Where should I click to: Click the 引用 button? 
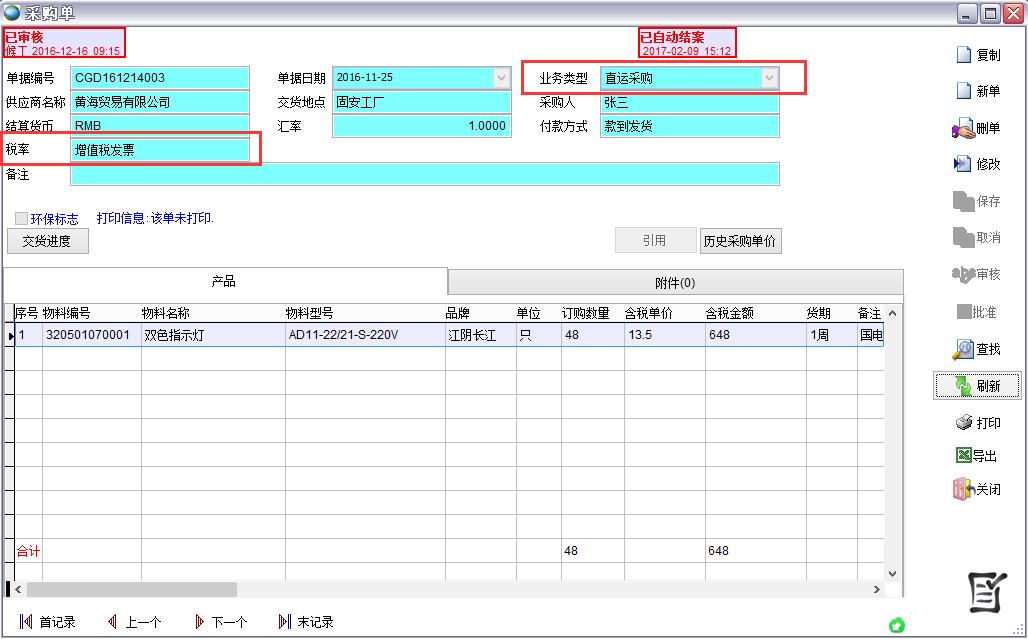point(655,240)
